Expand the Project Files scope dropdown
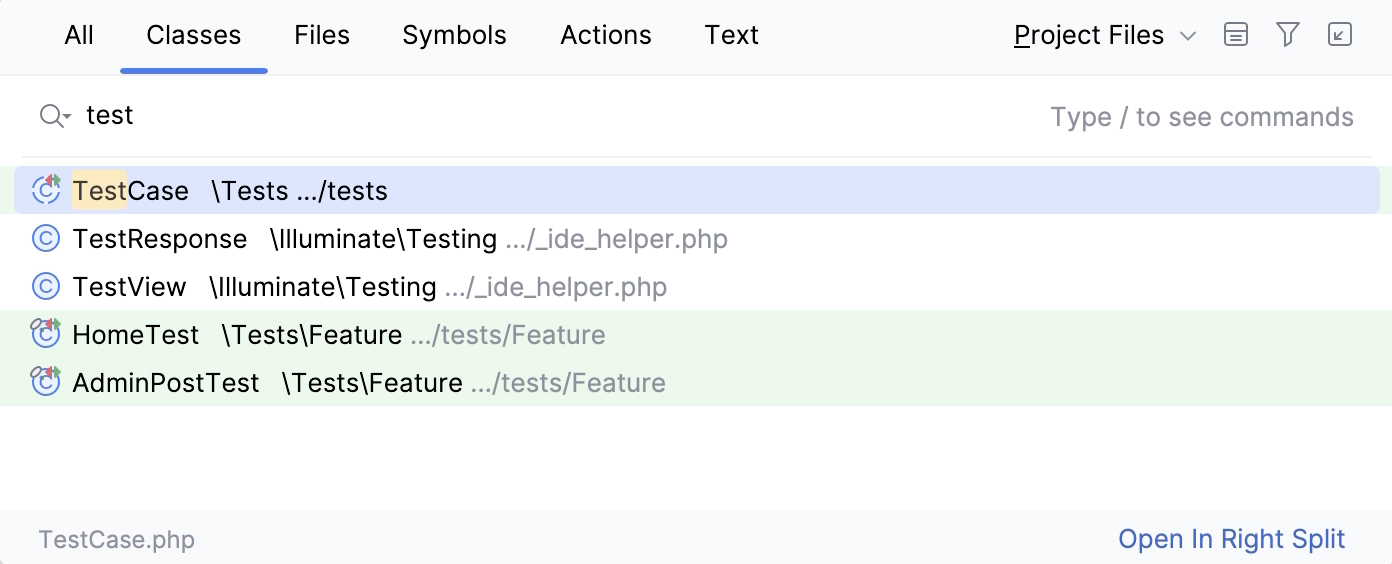Image resolution: width=1392 pixels, height=564 pixels. click(1104, 35)
